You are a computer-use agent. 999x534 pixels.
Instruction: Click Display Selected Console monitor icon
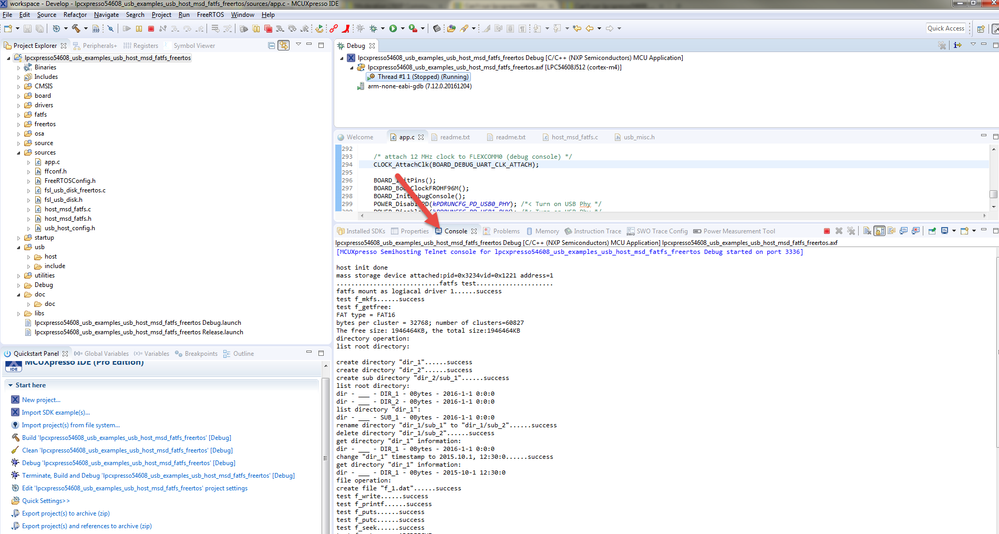click(944, 231)
